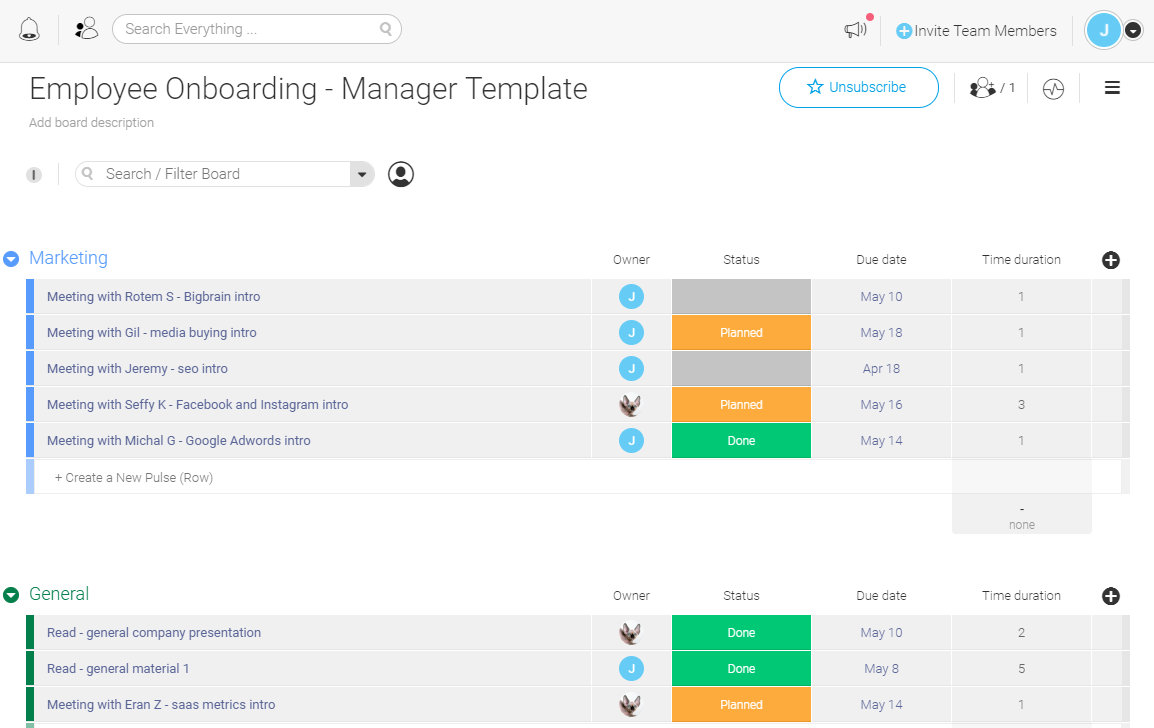The height and width of the screenshot is (728, 1154).
Task: Click the Unsubscribe button
Action: pos(858,87)
